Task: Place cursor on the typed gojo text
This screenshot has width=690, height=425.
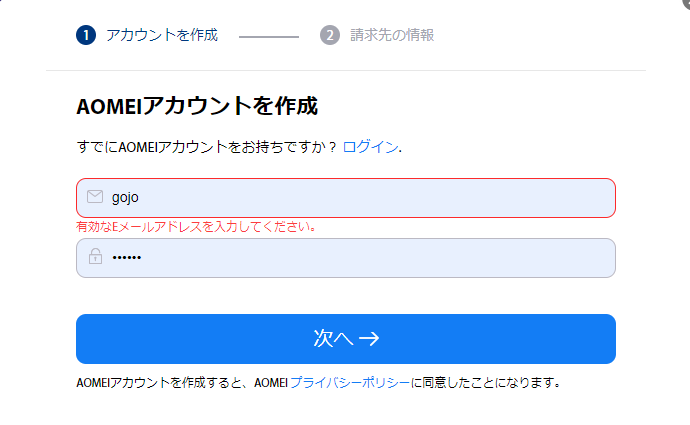Action: pos(125,197)
